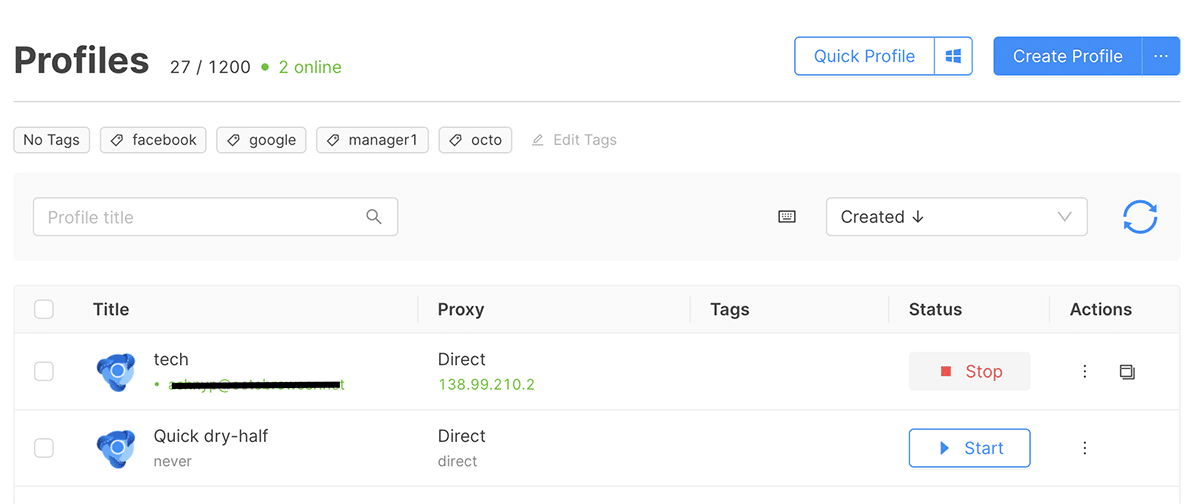1200x504 pixels.
Task: Open three-dot actions menu for Quick dry-half
Action: [x=1085, y=448]
